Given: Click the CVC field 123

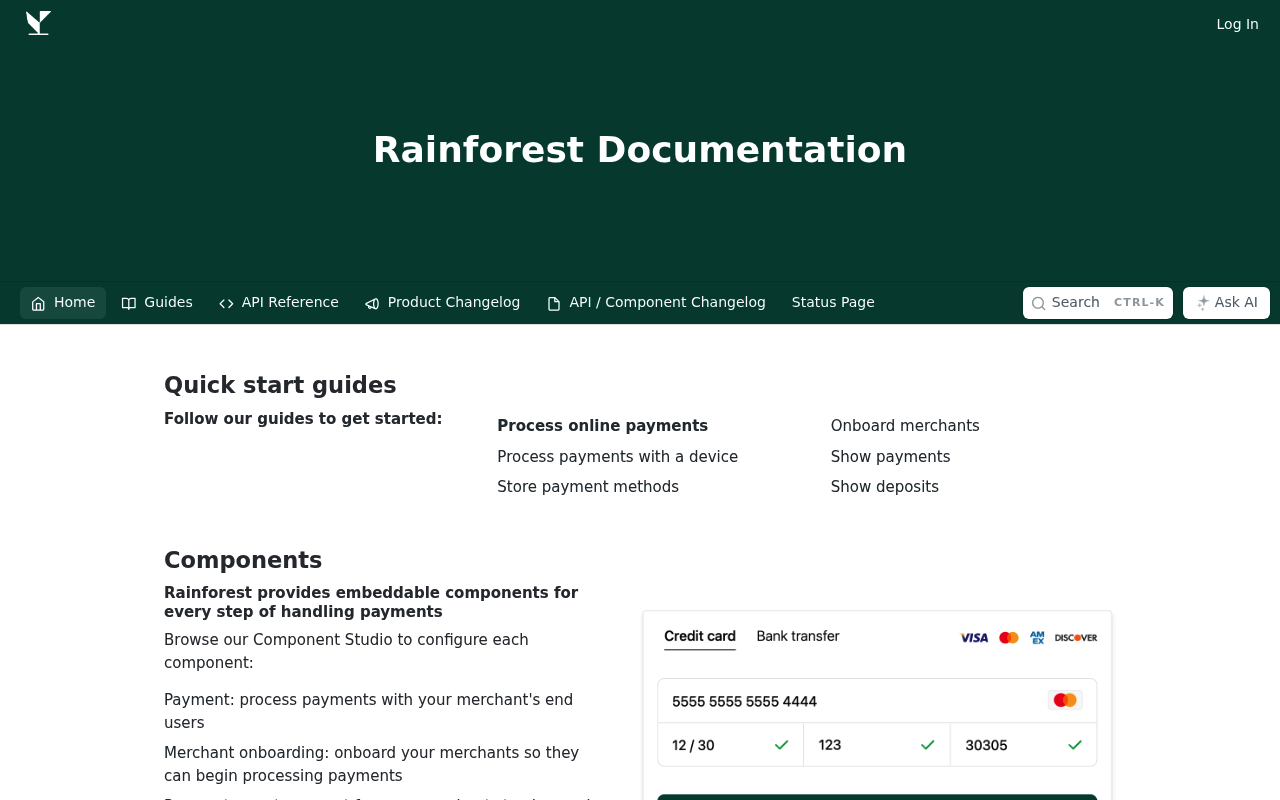Looking at the screenshot, I should pyautogui.click(x=877, y=745).
